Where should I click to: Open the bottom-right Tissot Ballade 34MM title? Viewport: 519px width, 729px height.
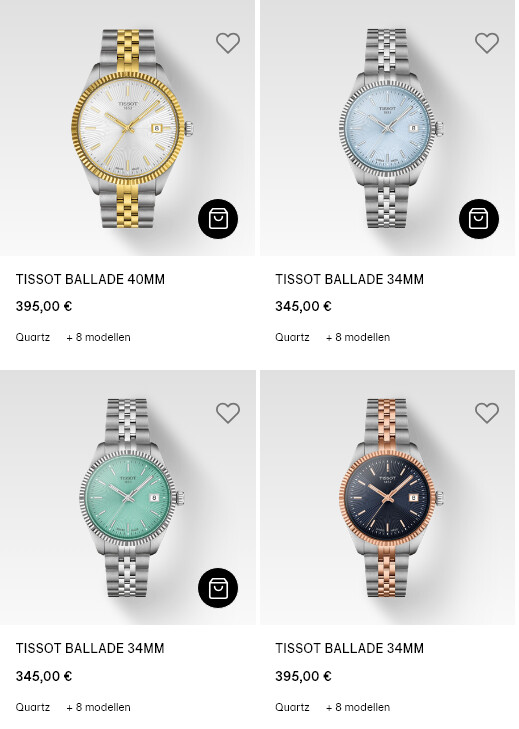[349, 649]
